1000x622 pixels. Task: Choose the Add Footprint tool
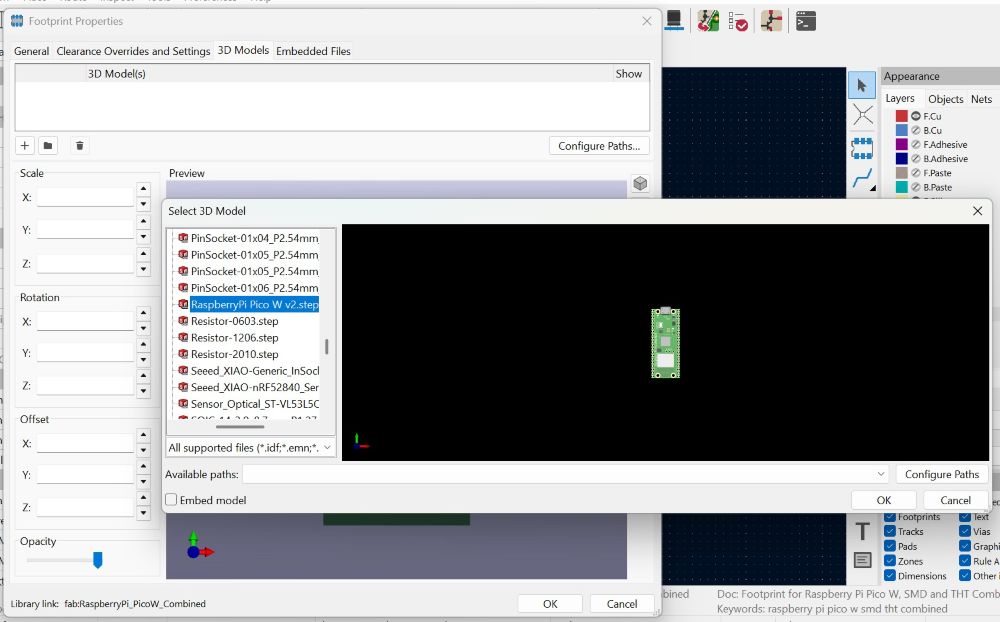[x=862, y=149]
